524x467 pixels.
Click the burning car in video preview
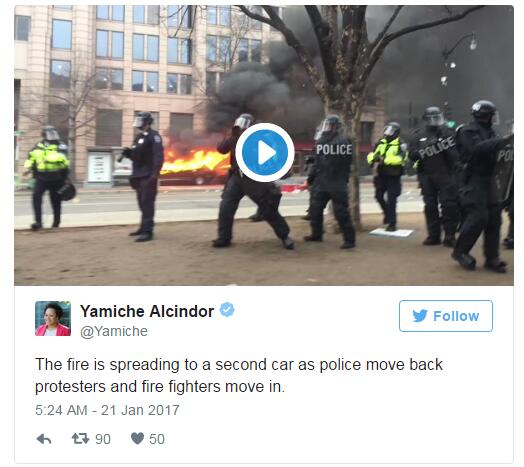tap(194, 165)
